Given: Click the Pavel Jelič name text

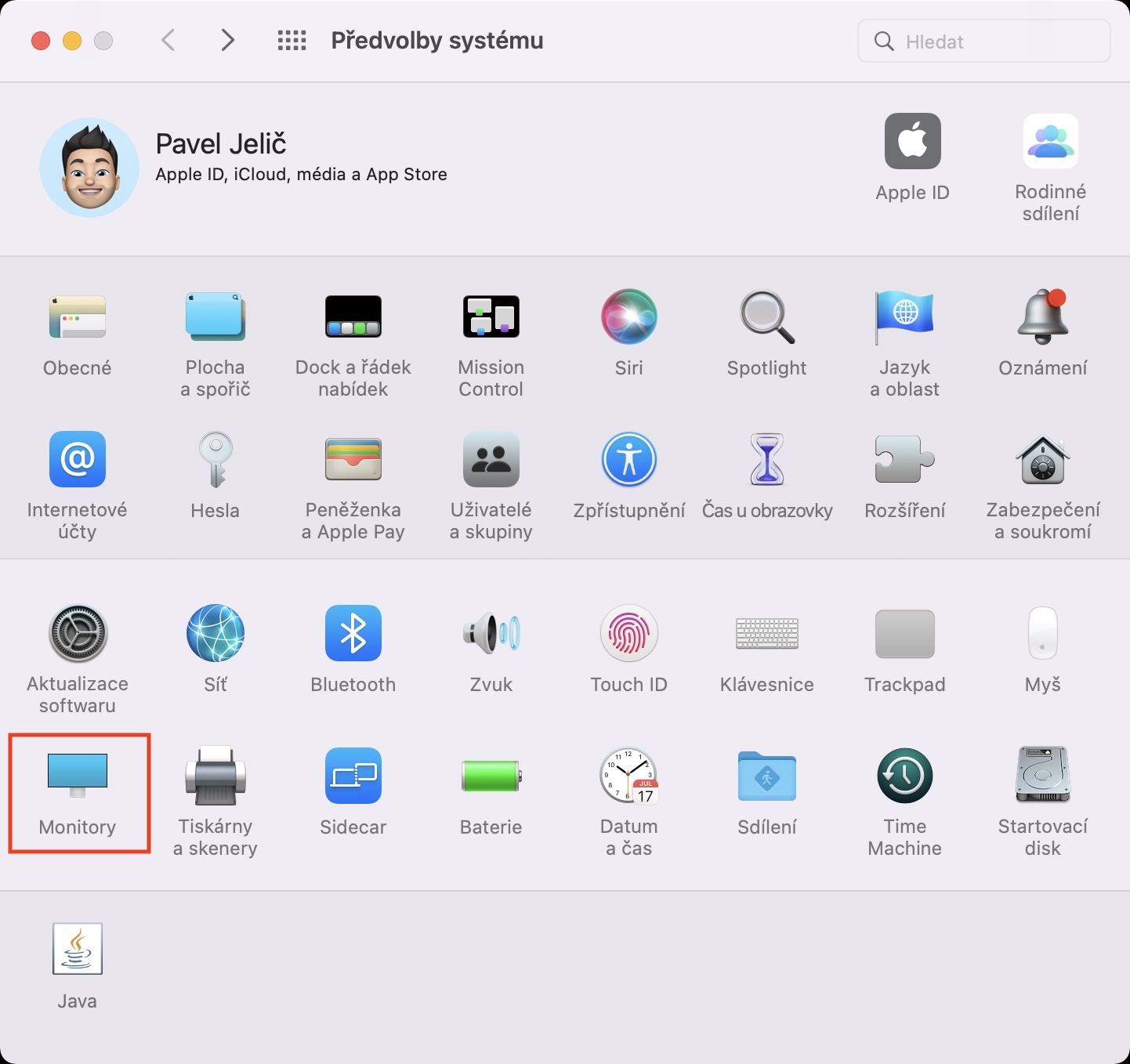Looking at the screenshot, I should coord(221,143).
